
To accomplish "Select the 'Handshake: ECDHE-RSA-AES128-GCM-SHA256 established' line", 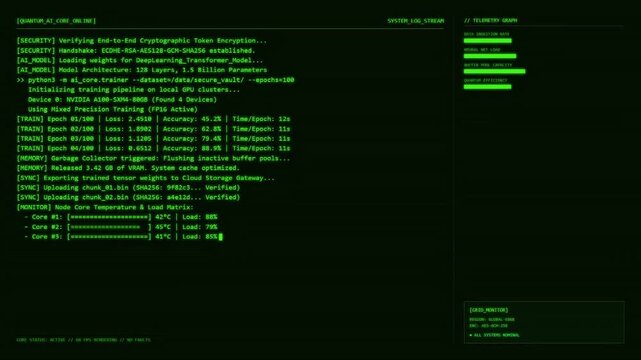I will [x=136, y=51].
